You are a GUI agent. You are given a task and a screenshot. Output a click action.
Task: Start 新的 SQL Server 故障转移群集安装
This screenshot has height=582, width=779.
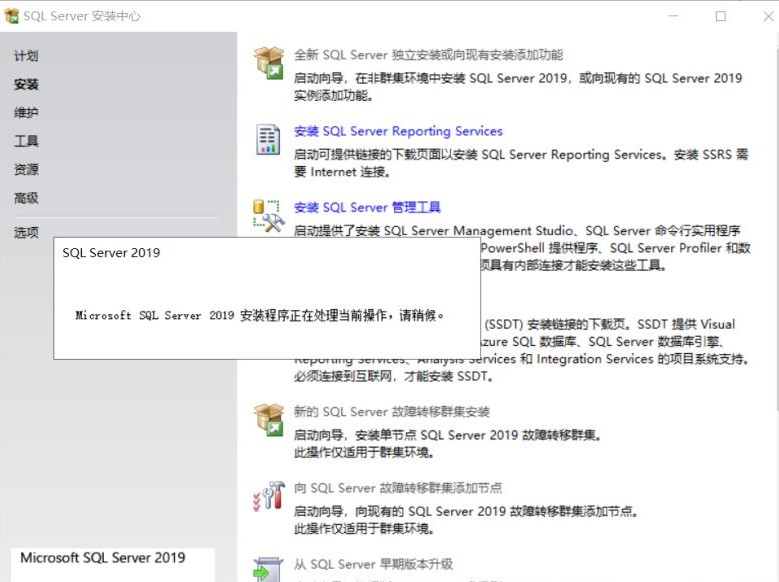tap(391, 411)
